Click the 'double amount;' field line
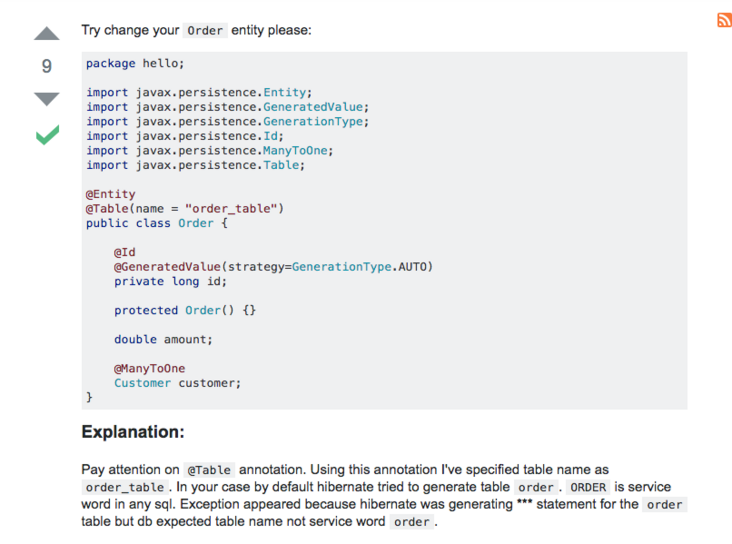The image size is (732, 544). pos(163,339)
